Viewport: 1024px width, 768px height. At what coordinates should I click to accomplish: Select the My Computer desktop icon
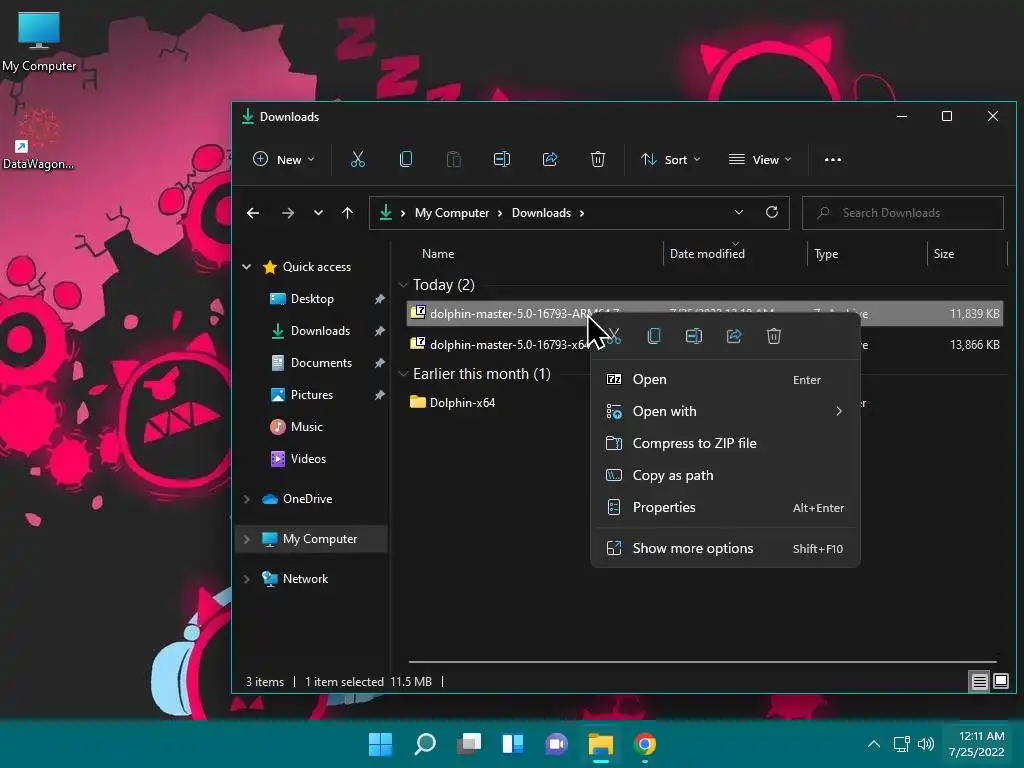(x=39, y=42)
